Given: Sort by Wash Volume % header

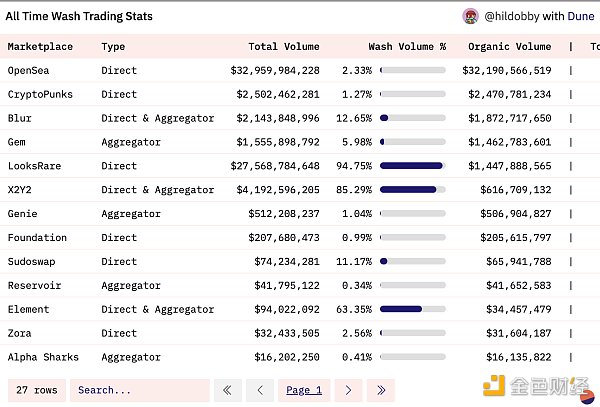Looking at the screenshot, I should coord(407,46).
